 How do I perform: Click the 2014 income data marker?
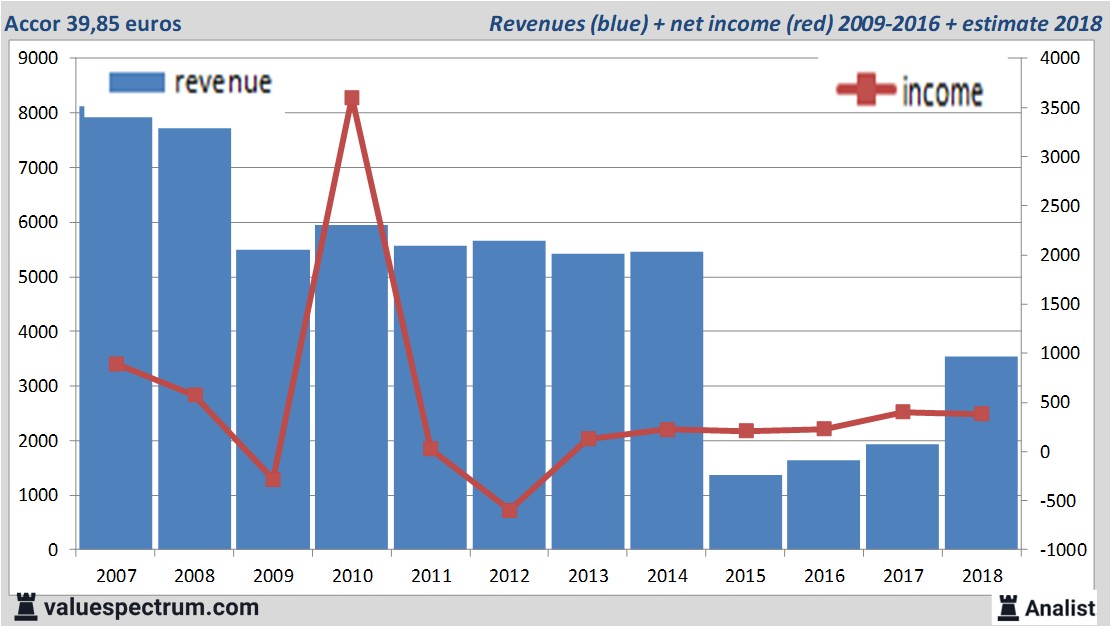point(667,429)
